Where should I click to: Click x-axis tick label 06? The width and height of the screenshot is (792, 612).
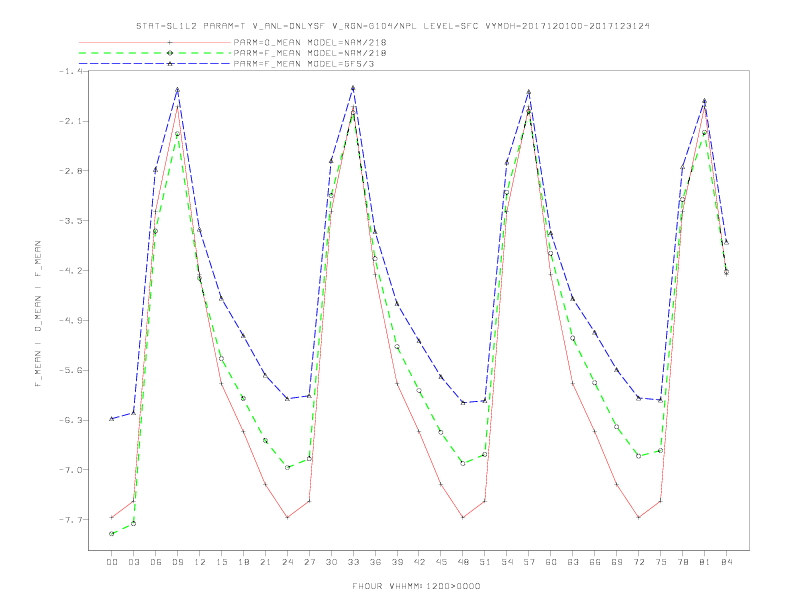pos(156,562)
